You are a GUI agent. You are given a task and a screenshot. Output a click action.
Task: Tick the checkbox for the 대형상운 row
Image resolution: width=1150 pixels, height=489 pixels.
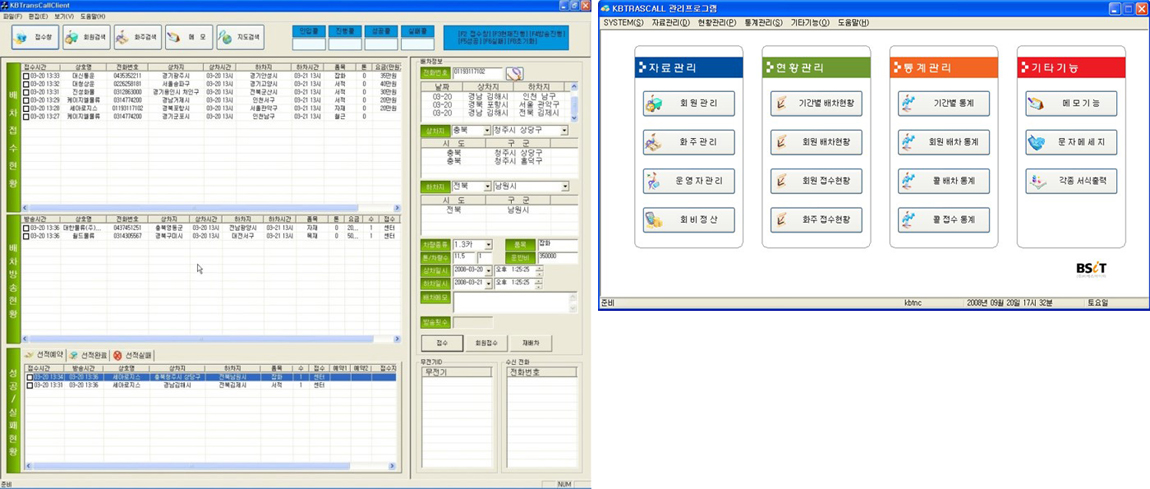27,84
